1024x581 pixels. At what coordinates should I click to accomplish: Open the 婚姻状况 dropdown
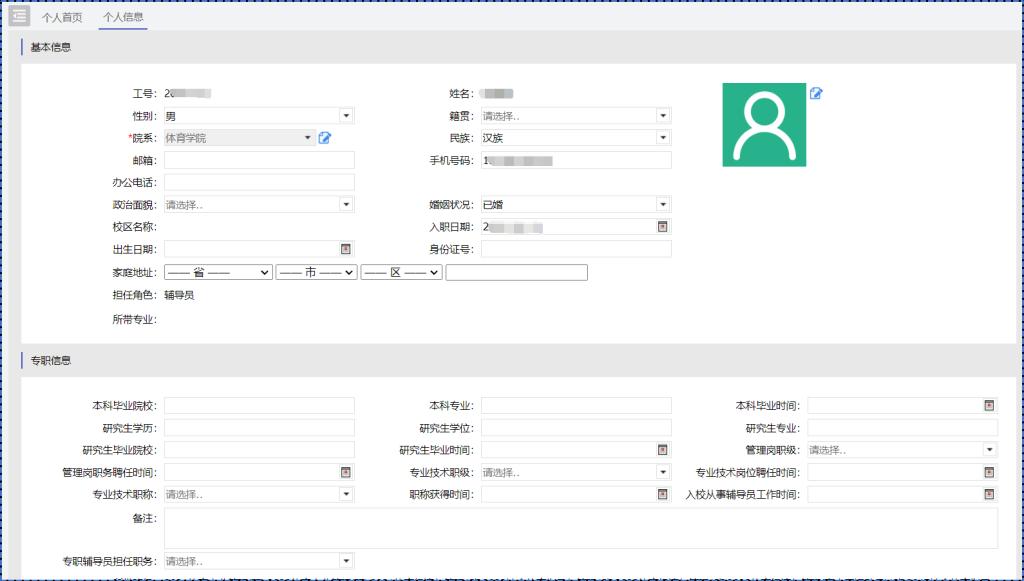pos(662,204)
